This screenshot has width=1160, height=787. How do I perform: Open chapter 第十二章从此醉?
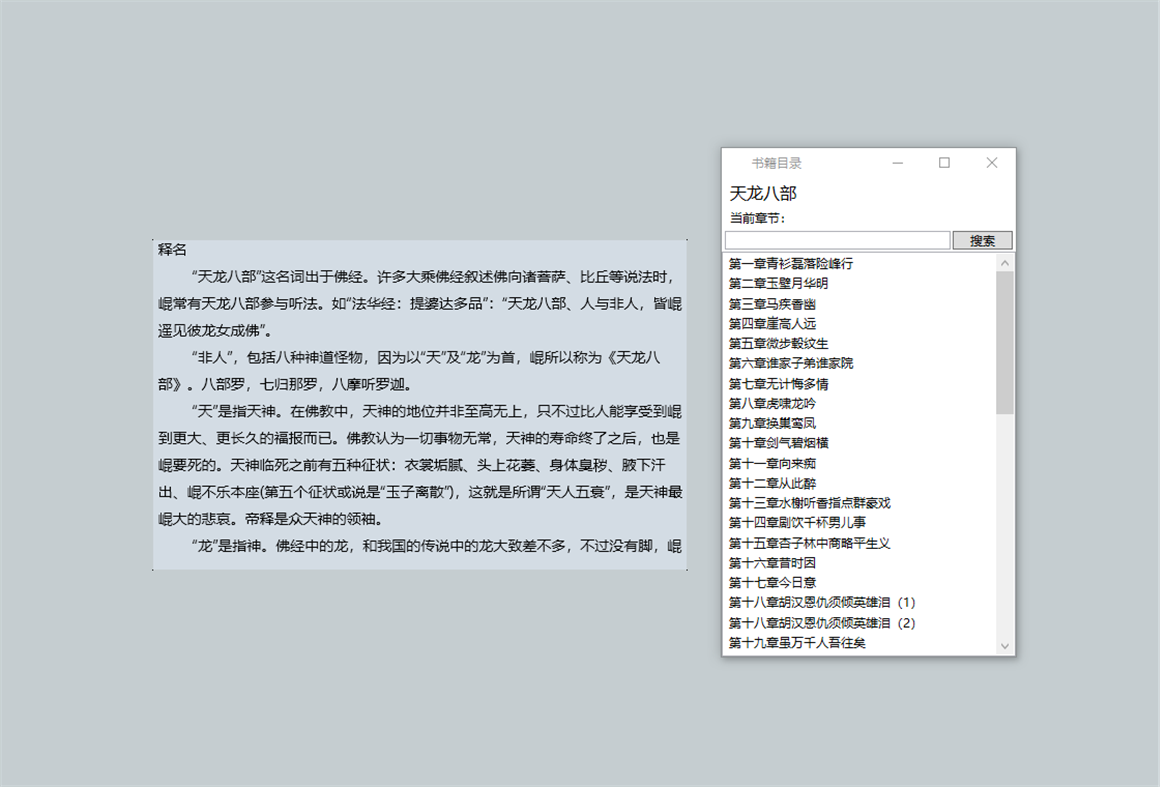(772, 483)
